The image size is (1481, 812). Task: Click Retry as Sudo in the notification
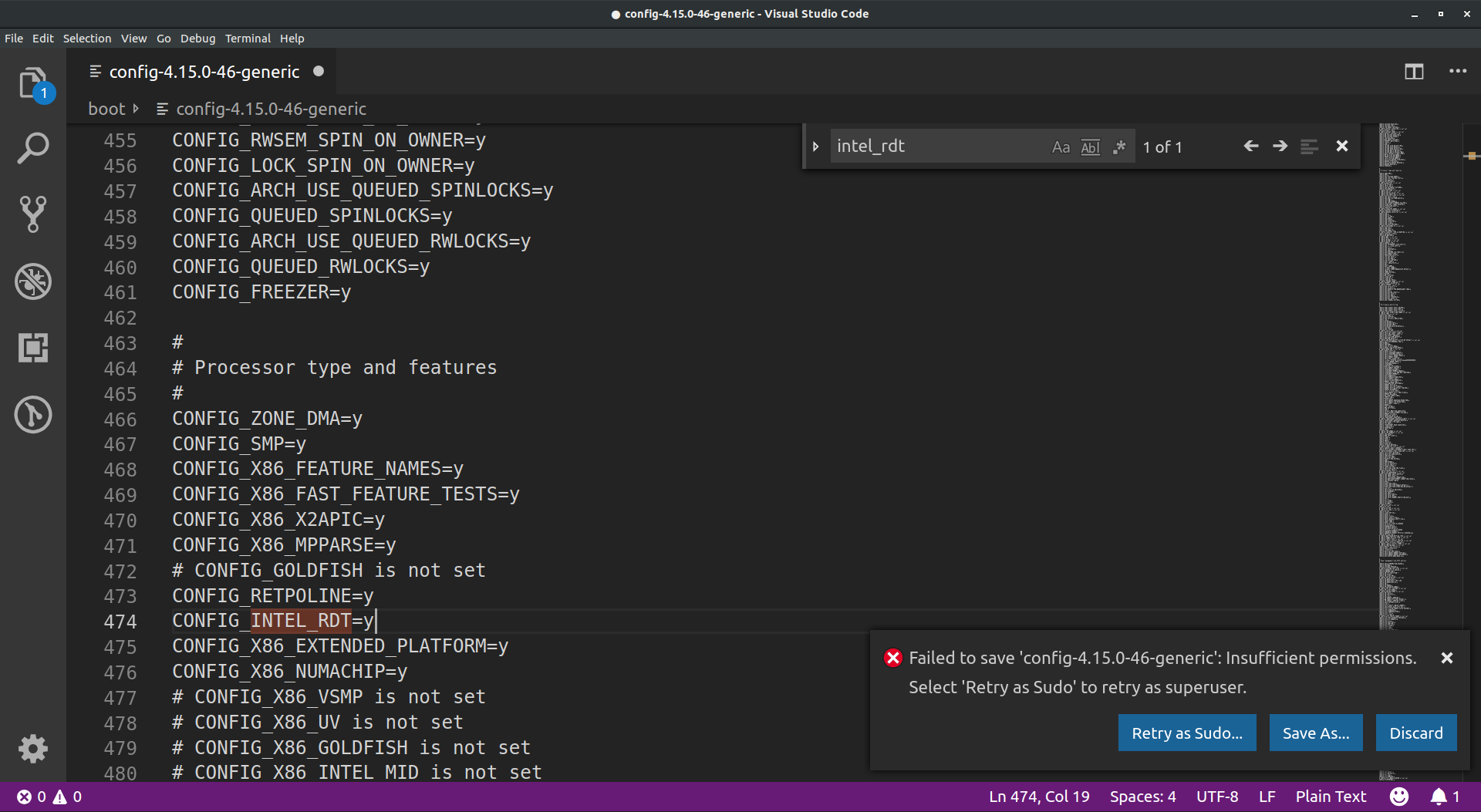(1186, 733)
